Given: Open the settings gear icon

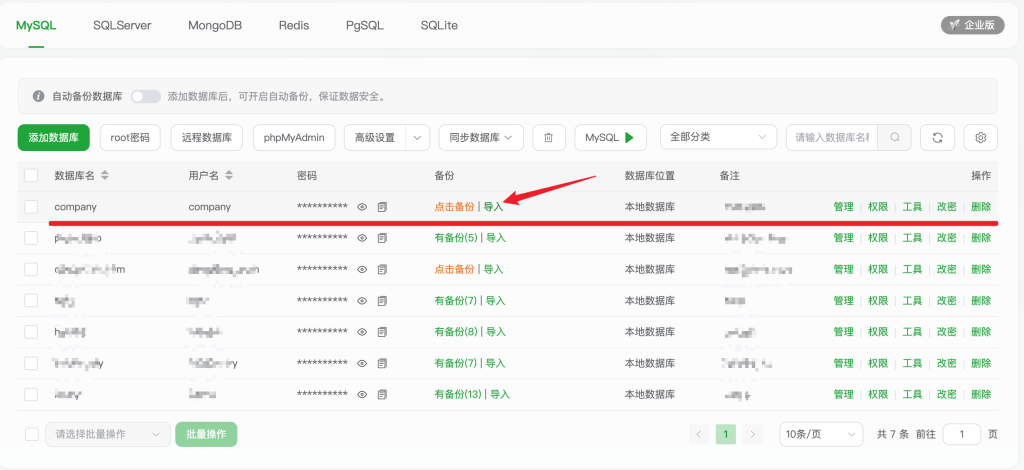Looking at the screenshot, I should tap(981, 138).
